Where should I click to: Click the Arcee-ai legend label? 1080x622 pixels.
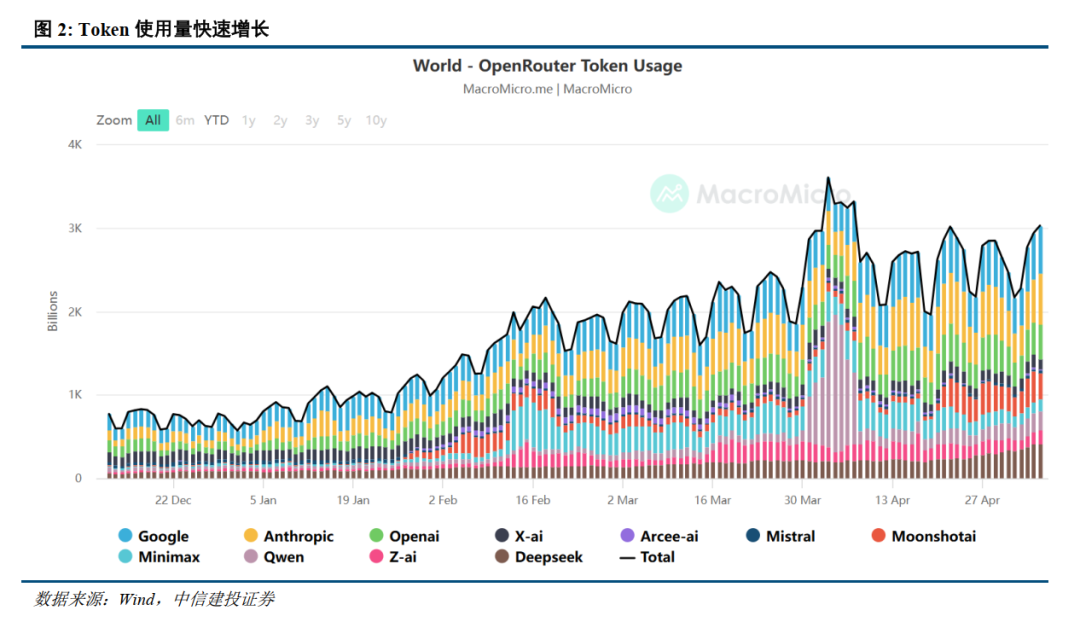tap(669, 536)
